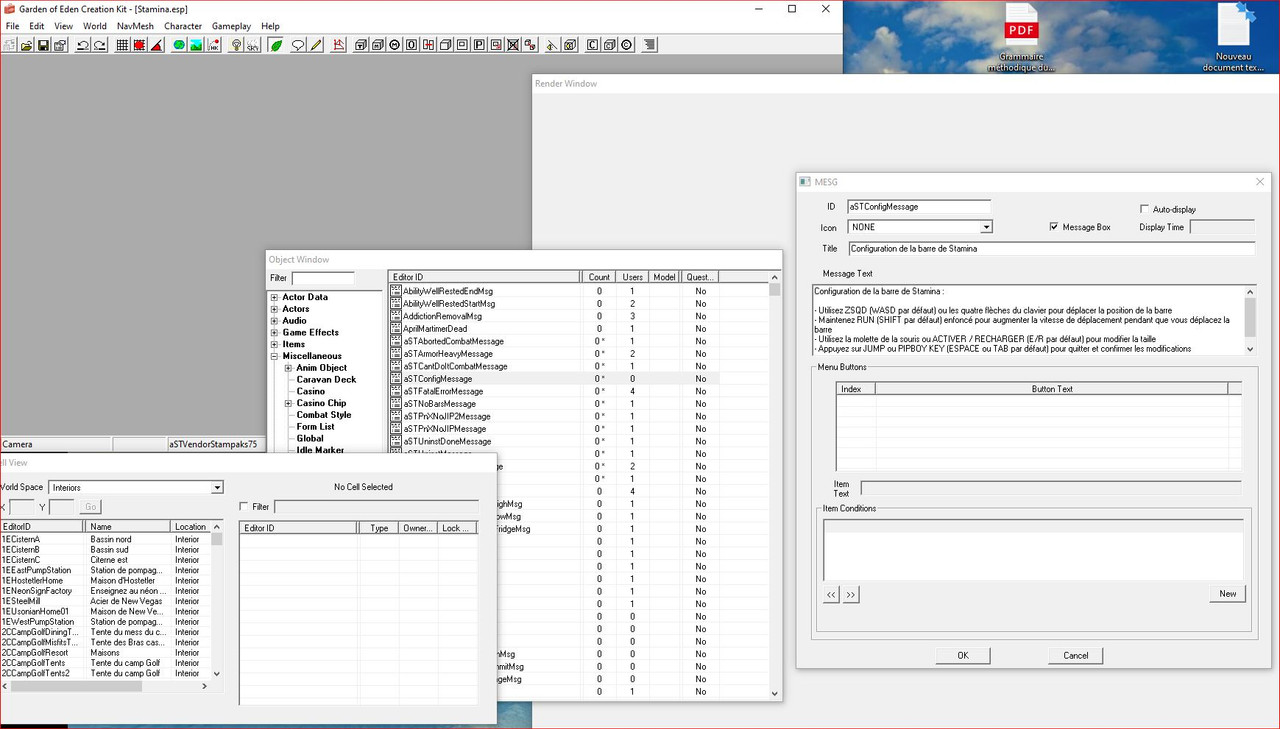Click the circled C toolbar icon
This screenshot has height=729, width=1280.
pos(626,45)
